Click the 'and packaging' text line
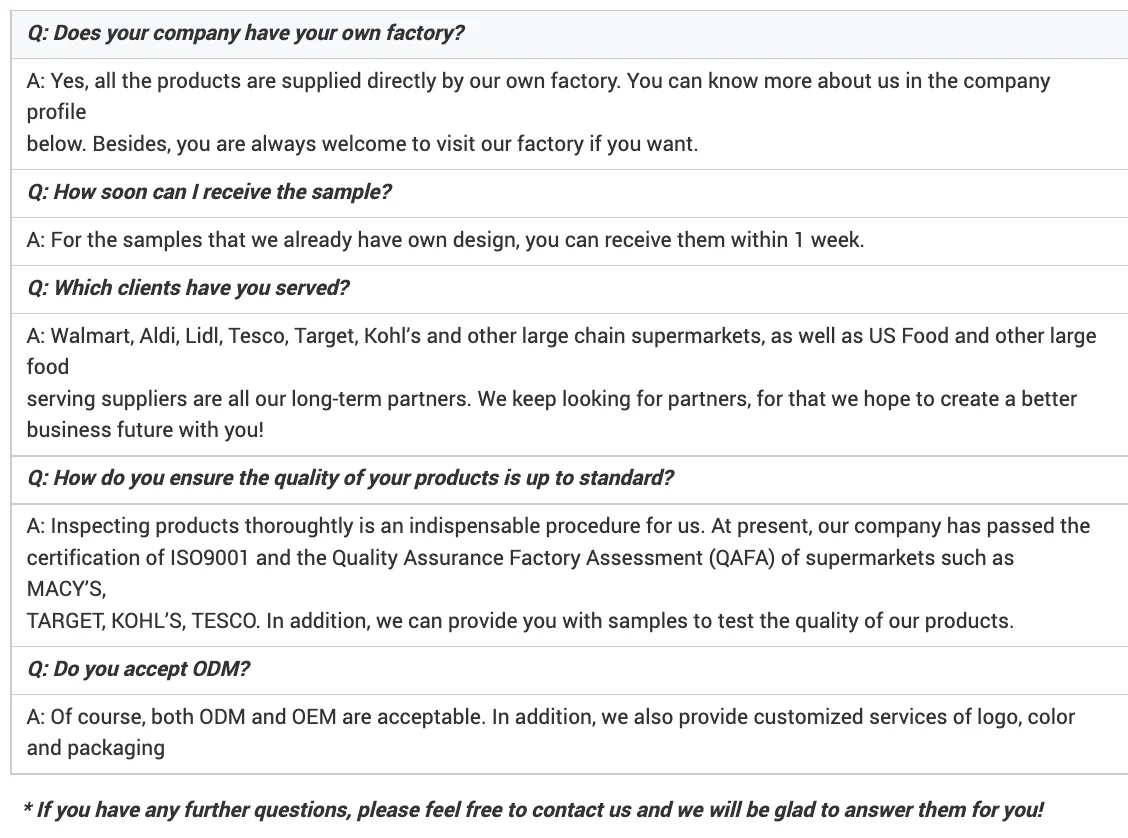Screen dimensions: 1128x838 pyautogui.click(x=96, y=748)
